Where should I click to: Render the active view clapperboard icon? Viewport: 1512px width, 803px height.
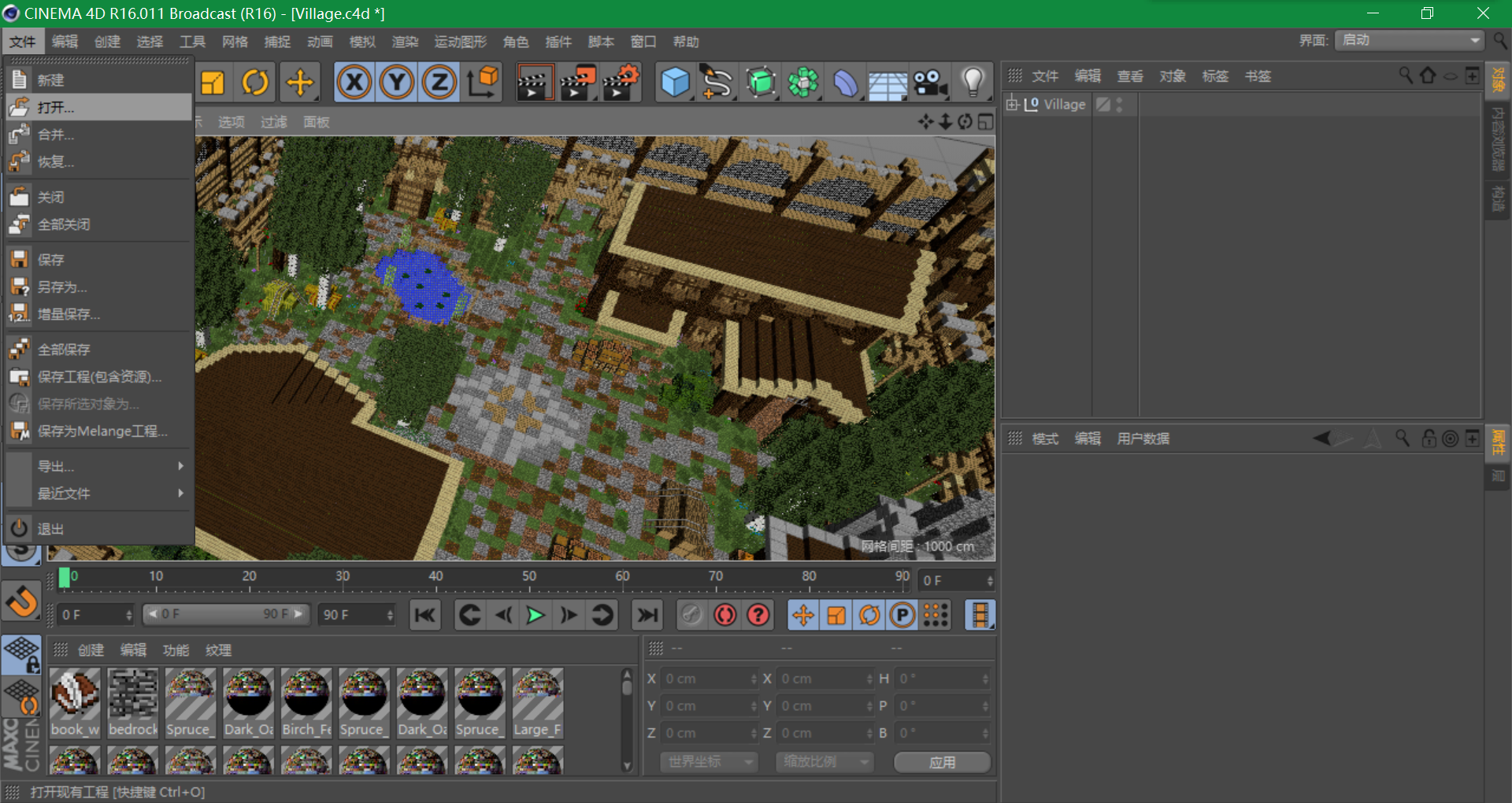point(534,83)
